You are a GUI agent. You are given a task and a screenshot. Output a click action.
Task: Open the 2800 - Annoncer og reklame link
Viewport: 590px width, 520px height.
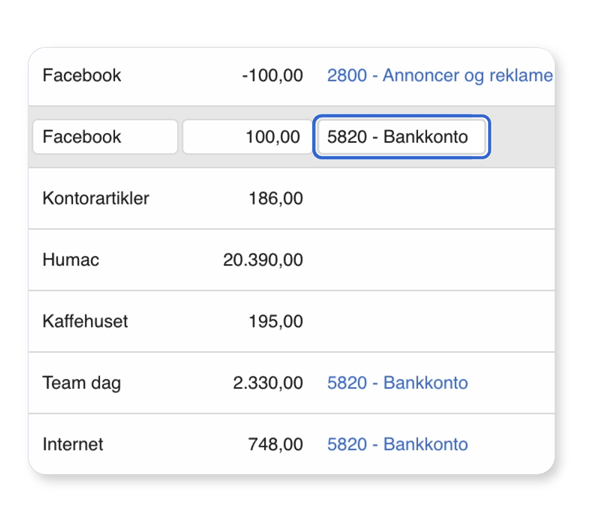click(x=439, y=76)
